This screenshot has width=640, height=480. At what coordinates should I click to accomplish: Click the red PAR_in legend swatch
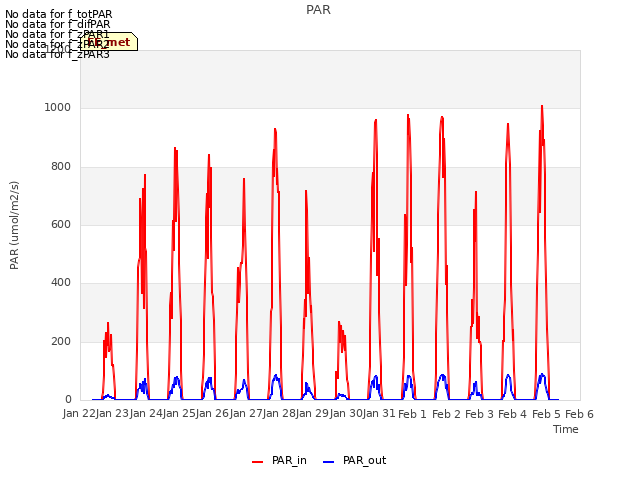[x=258, y=462]
